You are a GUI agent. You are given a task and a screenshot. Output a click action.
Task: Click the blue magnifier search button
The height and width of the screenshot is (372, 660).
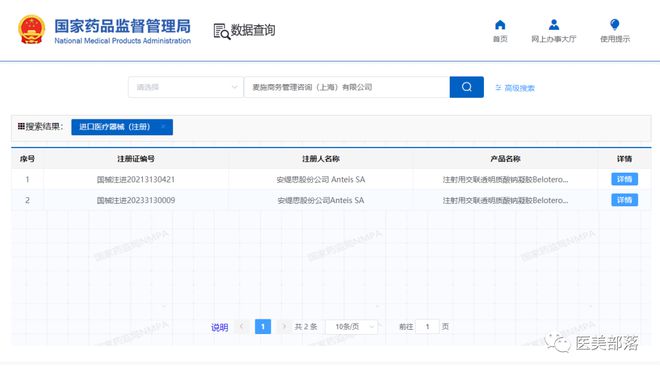[466, 87]
